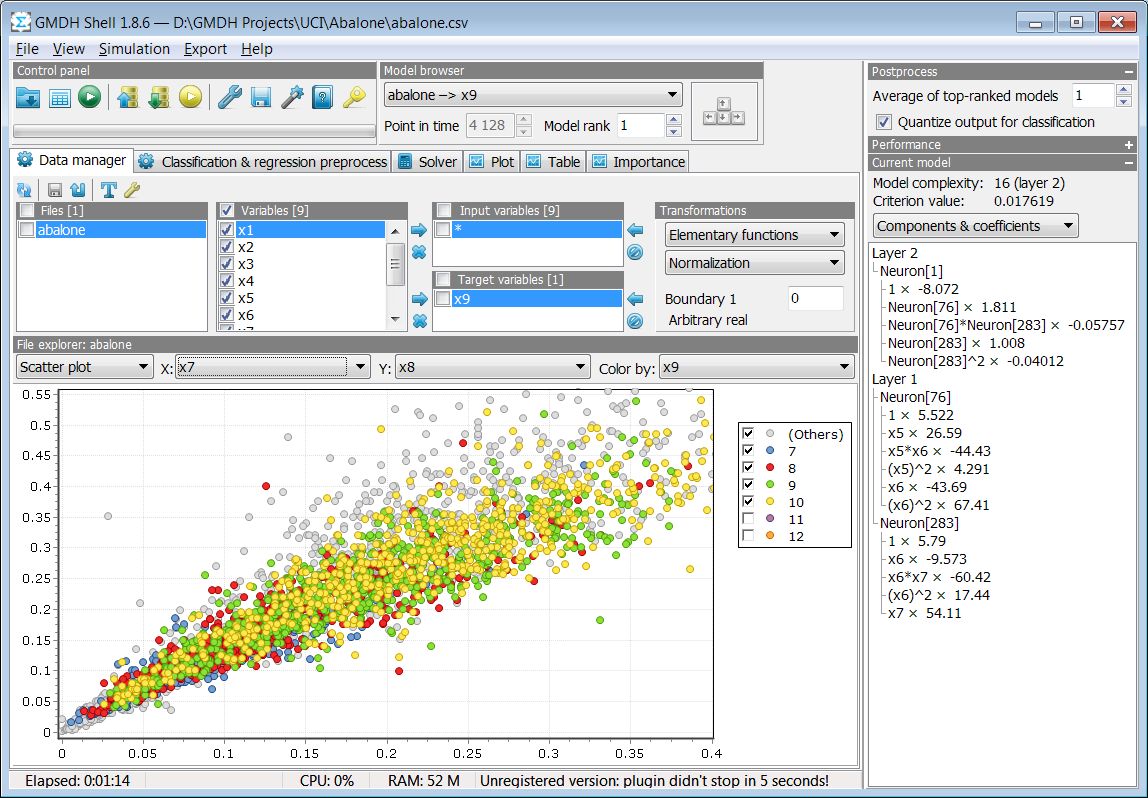Disable Quantize output for classification
The image size is (1148, 798).
coord(883,121)
